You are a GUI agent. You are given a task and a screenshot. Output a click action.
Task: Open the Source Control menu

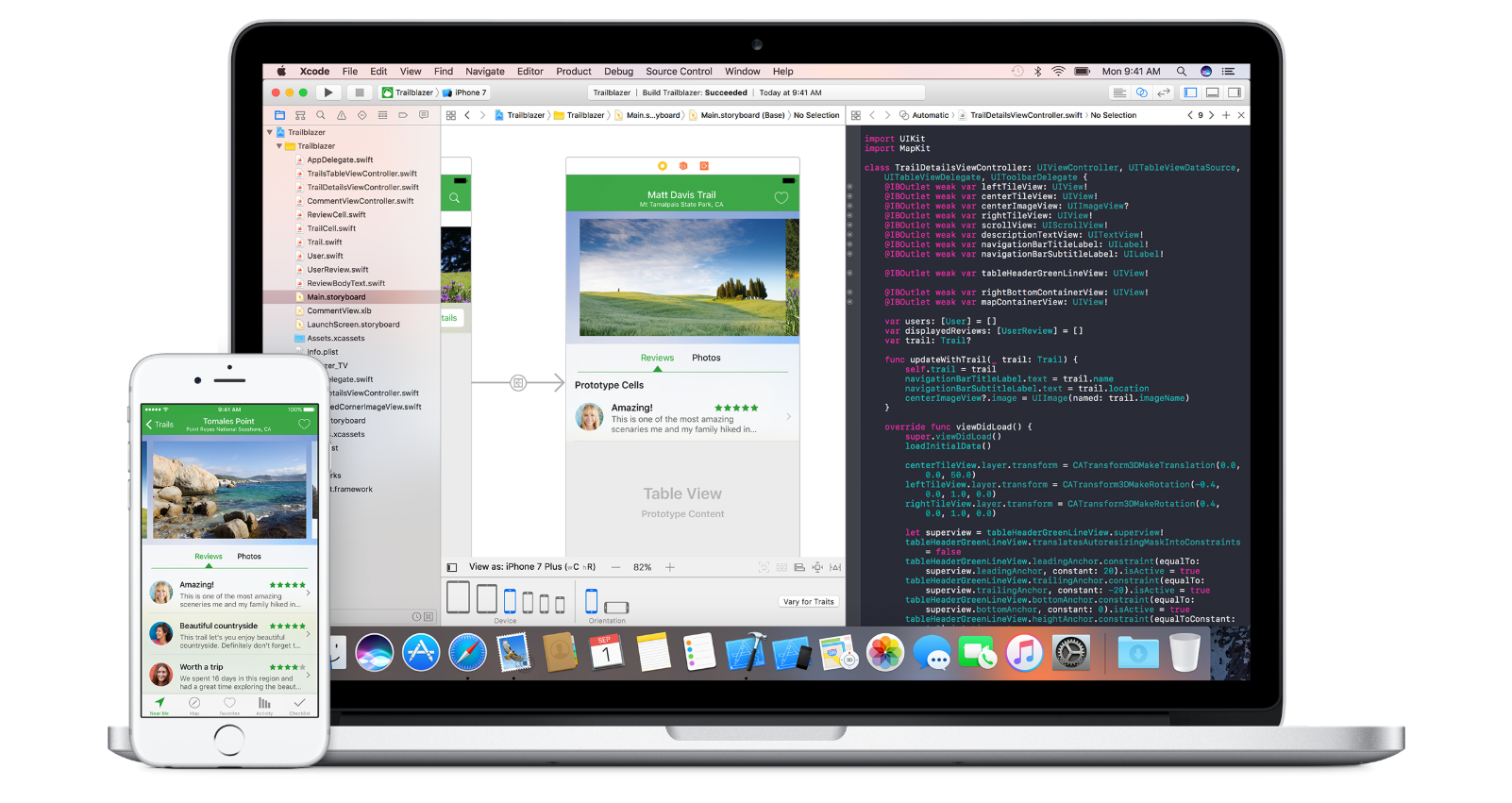679,71
